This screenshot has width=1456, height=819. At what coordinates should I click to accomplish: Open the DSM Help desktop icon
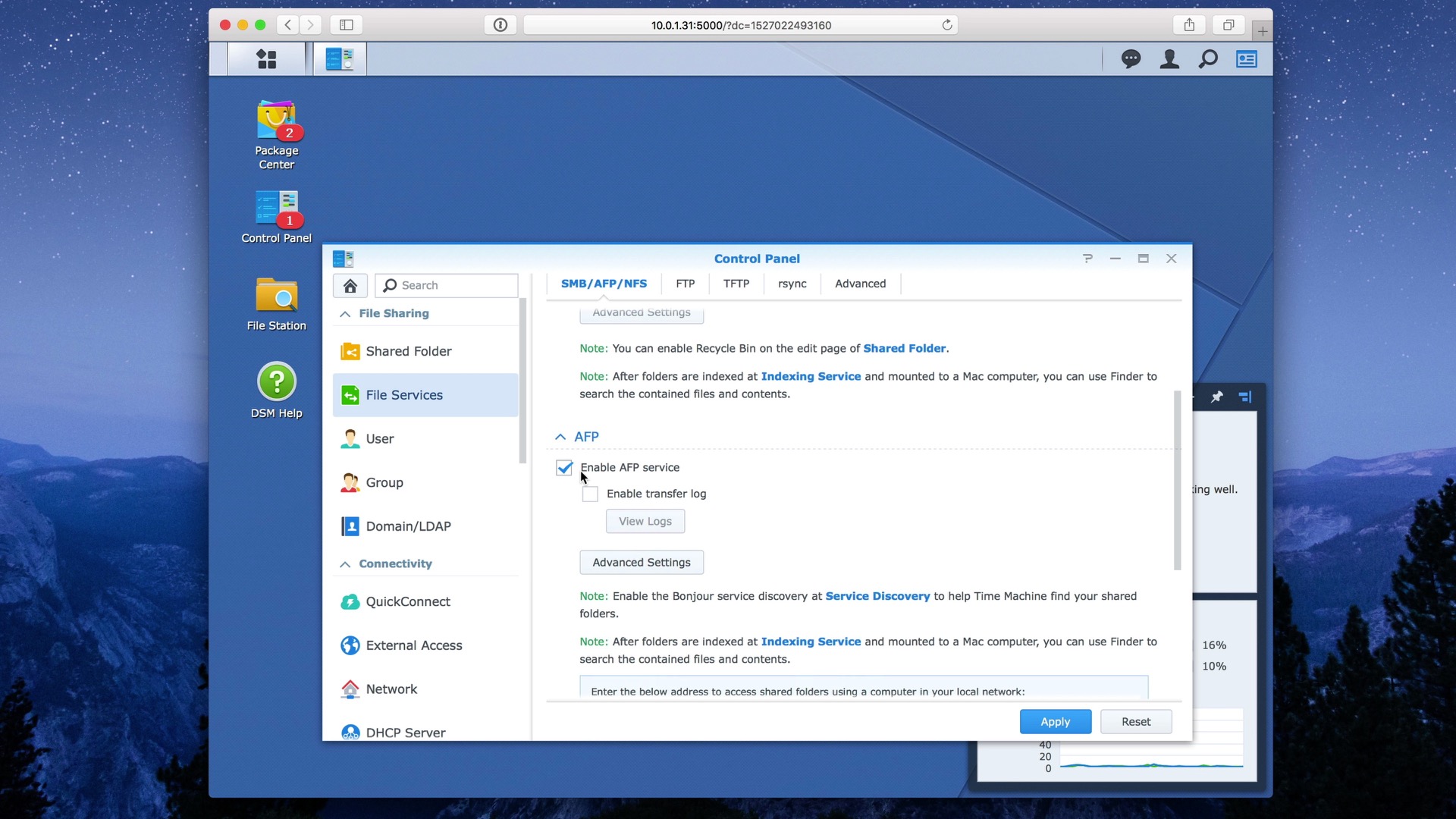tap(277, 383)
